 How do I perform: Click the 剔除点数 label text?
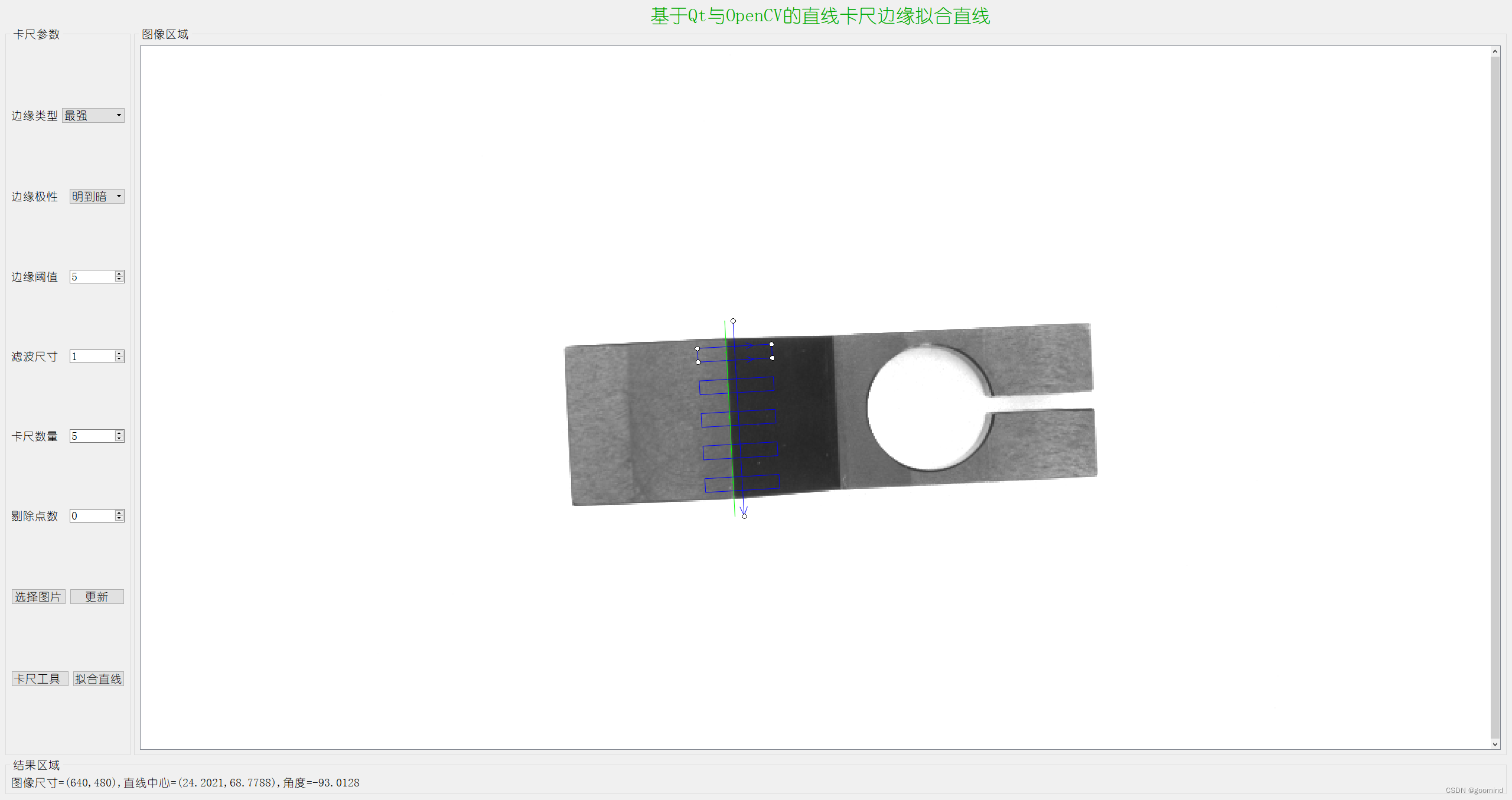[35, 516]
